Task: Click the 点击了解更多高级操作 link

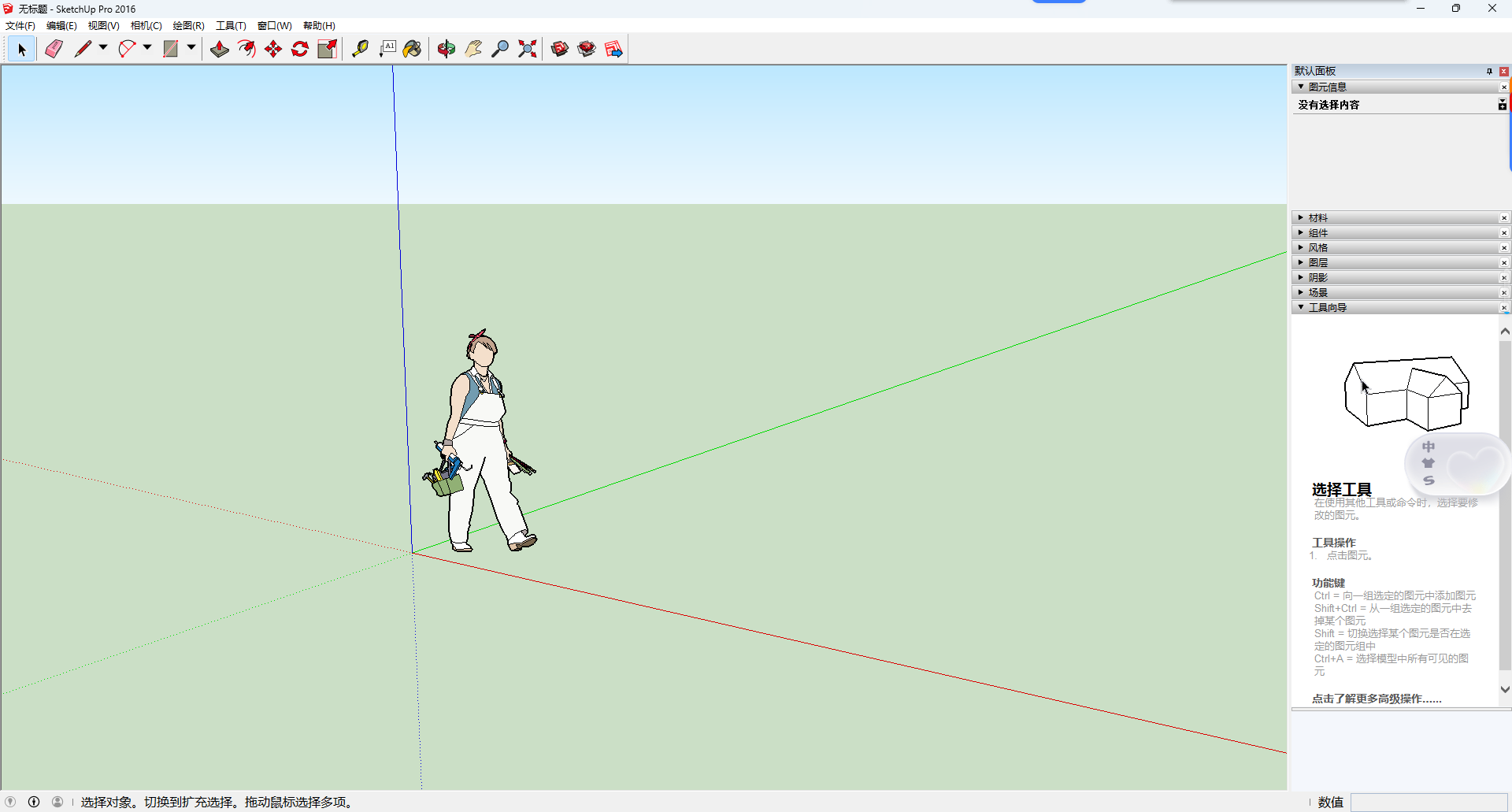Action: click(x=1376, y=698)
